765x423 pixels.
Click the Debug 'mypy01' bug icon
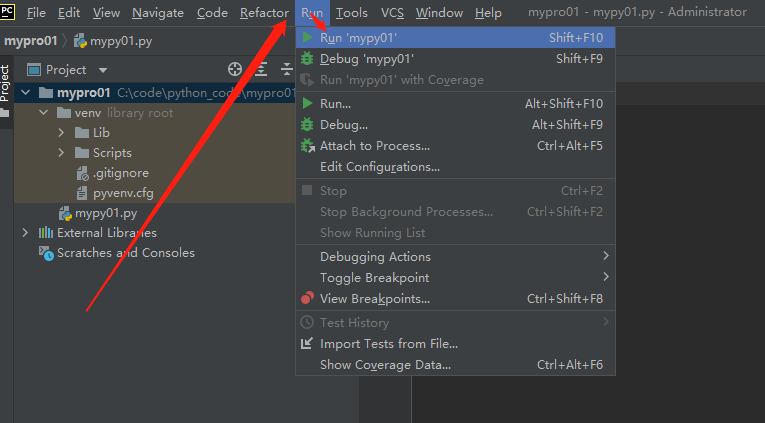tap(307, 59)
